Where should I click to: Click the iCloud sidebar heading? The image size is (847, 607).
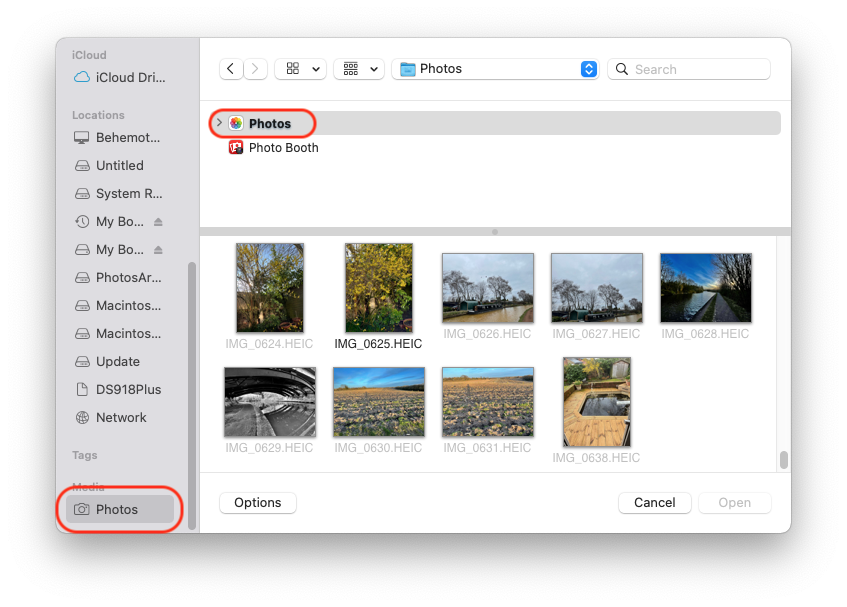coord(89,55)
